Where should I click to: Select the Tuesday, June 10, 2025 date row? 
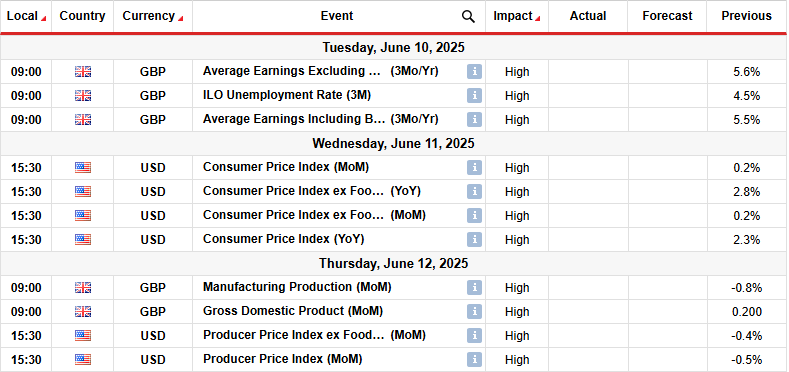click(x=393, y=48)
